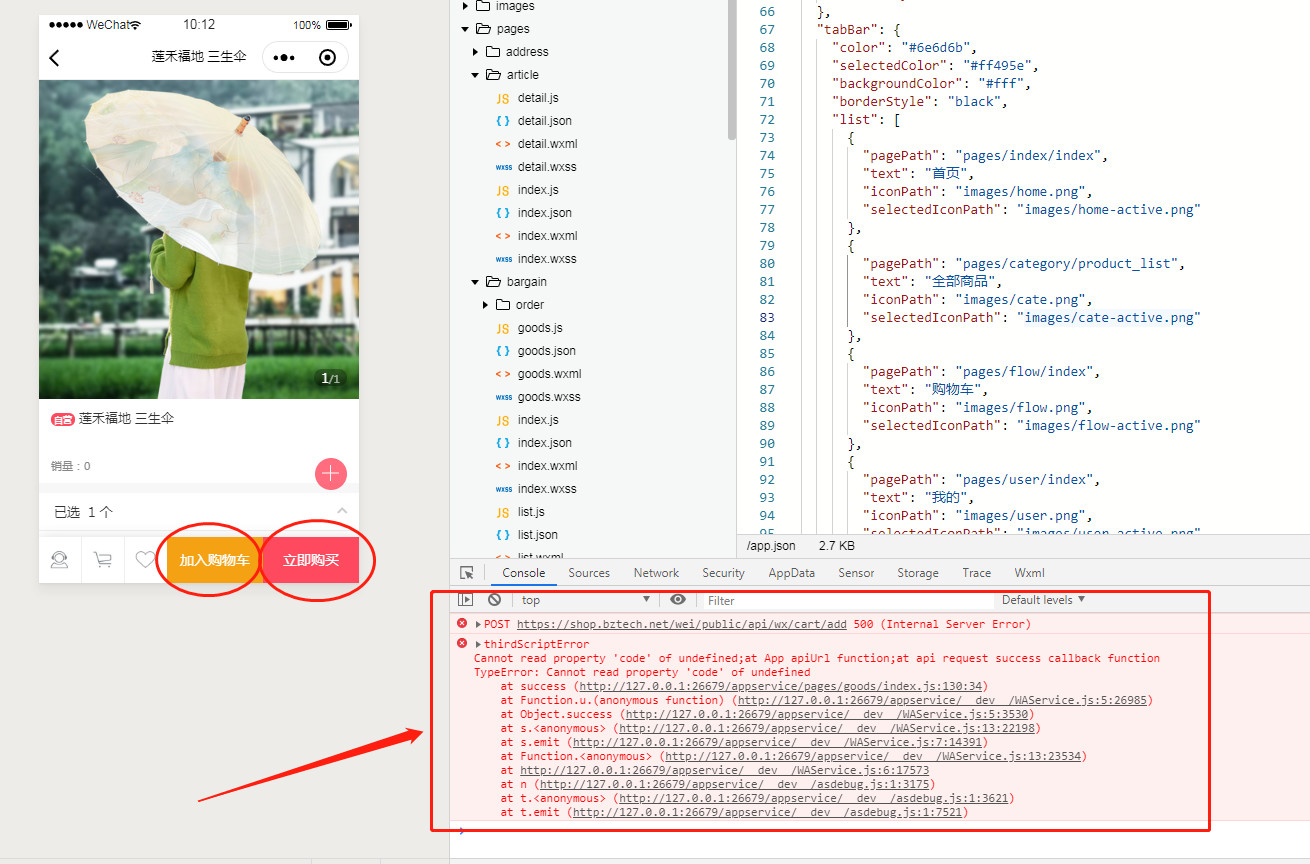Open the shopping cart icon in bottom bar

coord(102,560)
